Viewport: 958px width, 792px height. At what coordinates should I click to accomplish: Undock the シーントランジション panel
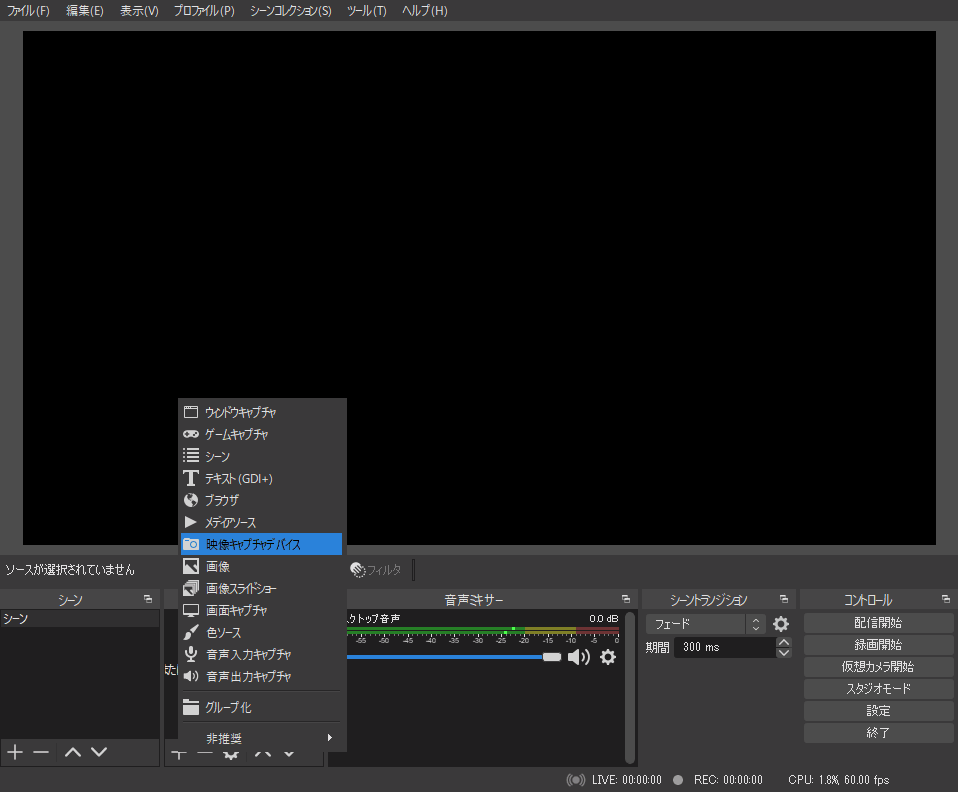784,600
